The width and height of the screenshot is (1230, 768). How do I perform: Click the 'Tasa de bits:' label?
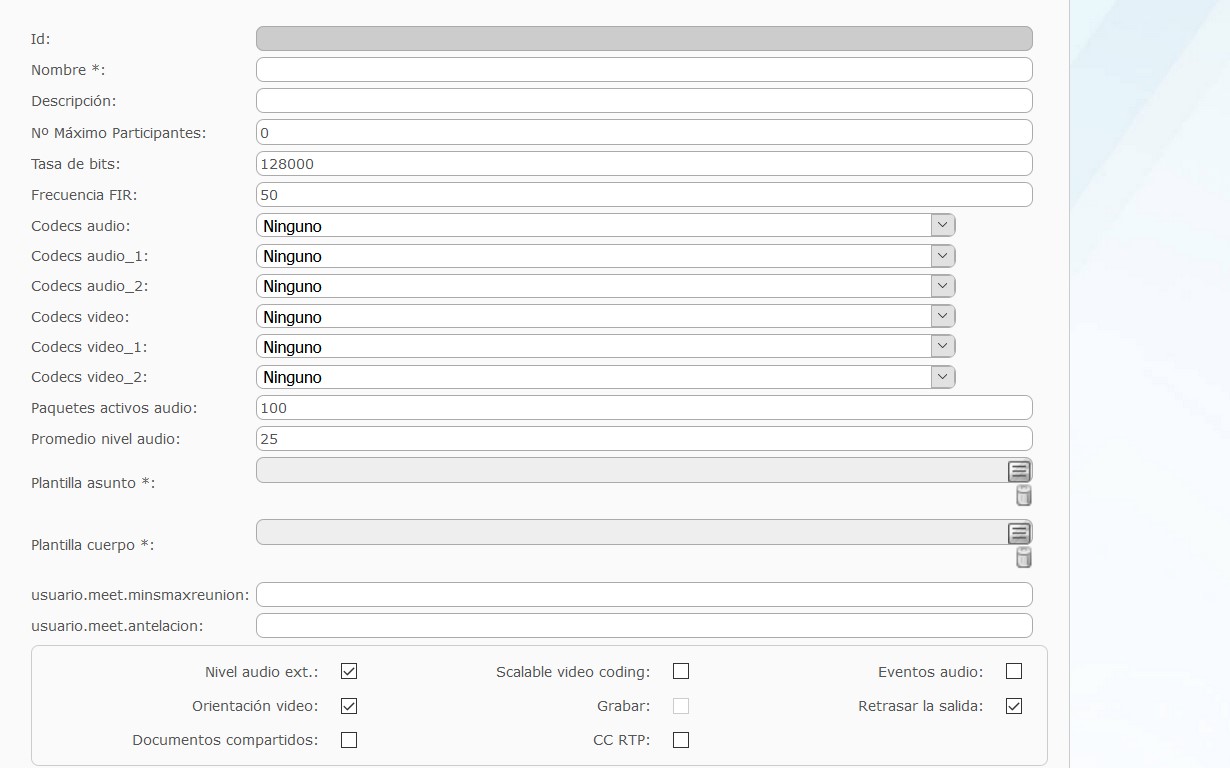click(x=76, y=164)
